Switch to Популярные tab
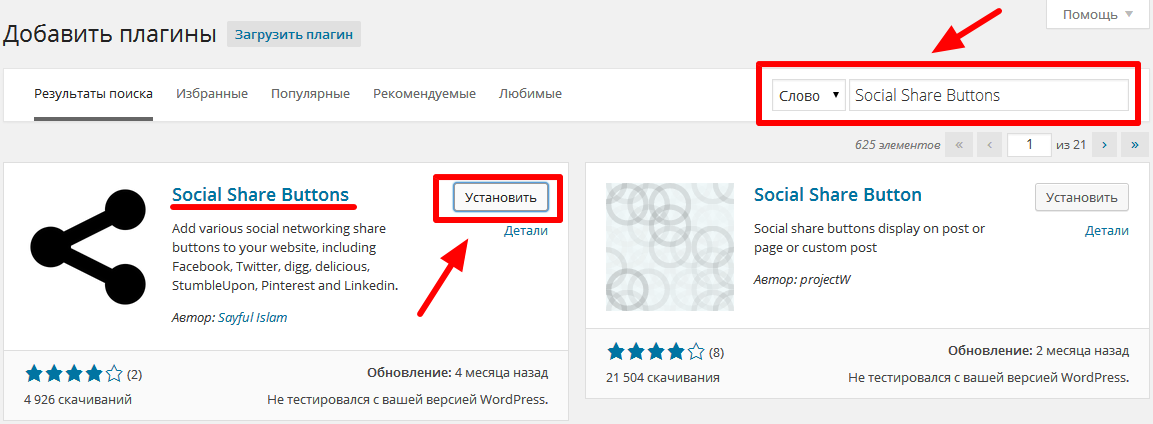The width and height of the screenshot is (1153, 424). pos(310,94)
